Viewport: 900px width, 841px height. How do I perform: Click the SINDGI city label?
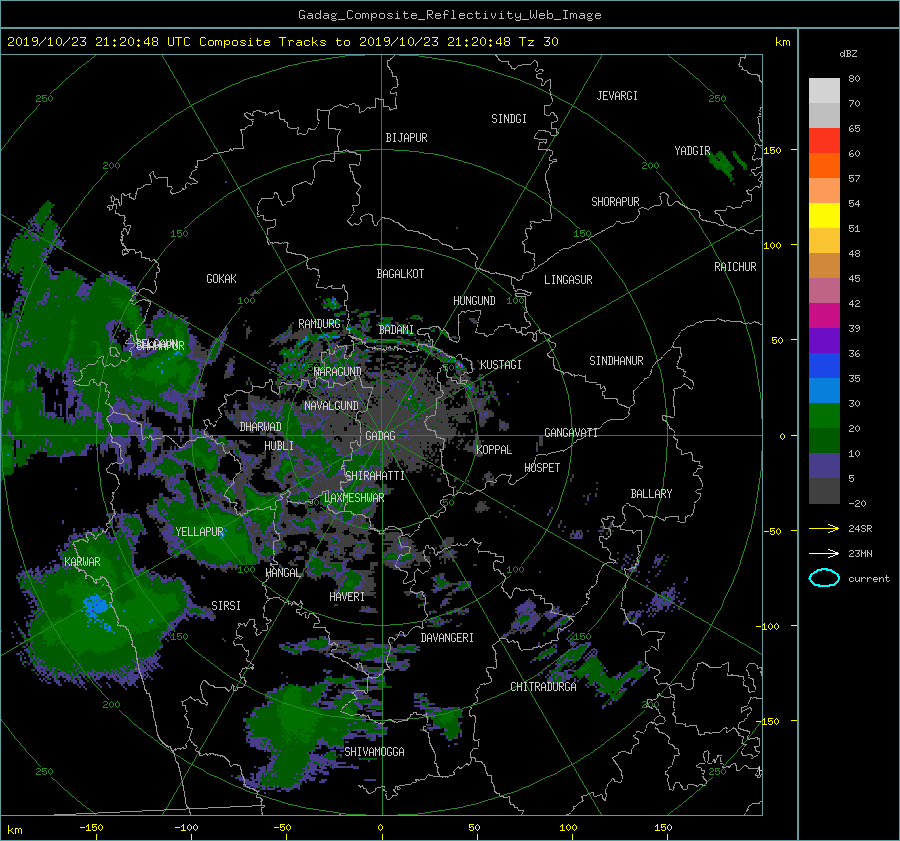(x=509, y=119)
